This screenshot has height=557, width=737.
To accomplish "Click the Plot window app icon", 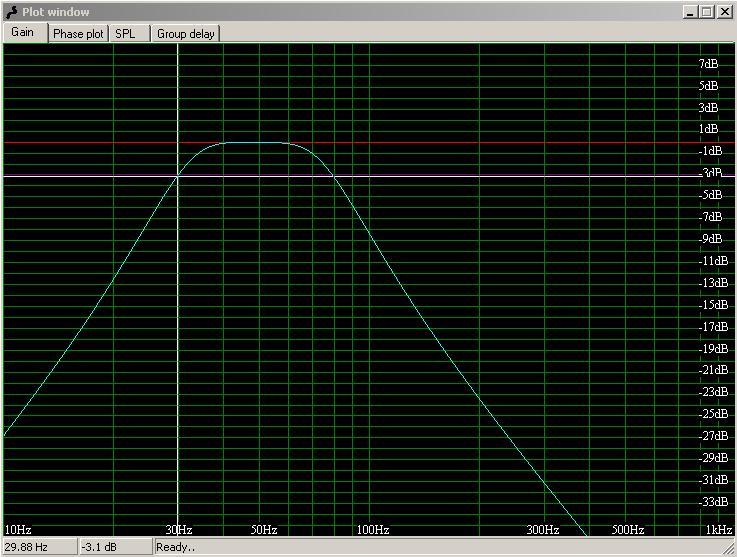I will 11,12.
